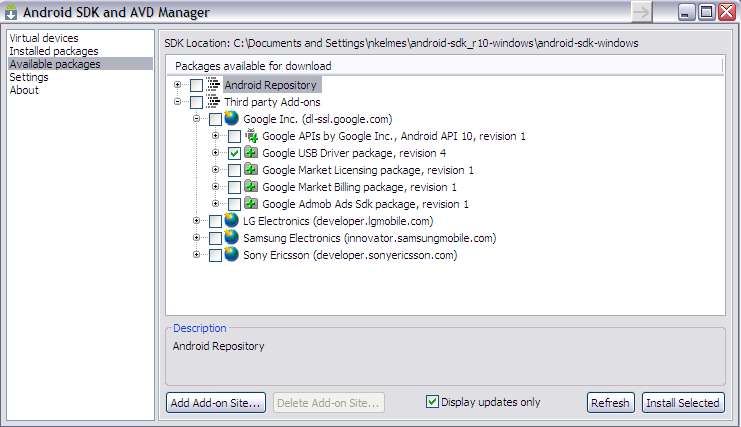This screenshot has width=741, height=427.
Task: Minimize the Android SDK and AVD Manager window
Action: [x=687, y=12]
